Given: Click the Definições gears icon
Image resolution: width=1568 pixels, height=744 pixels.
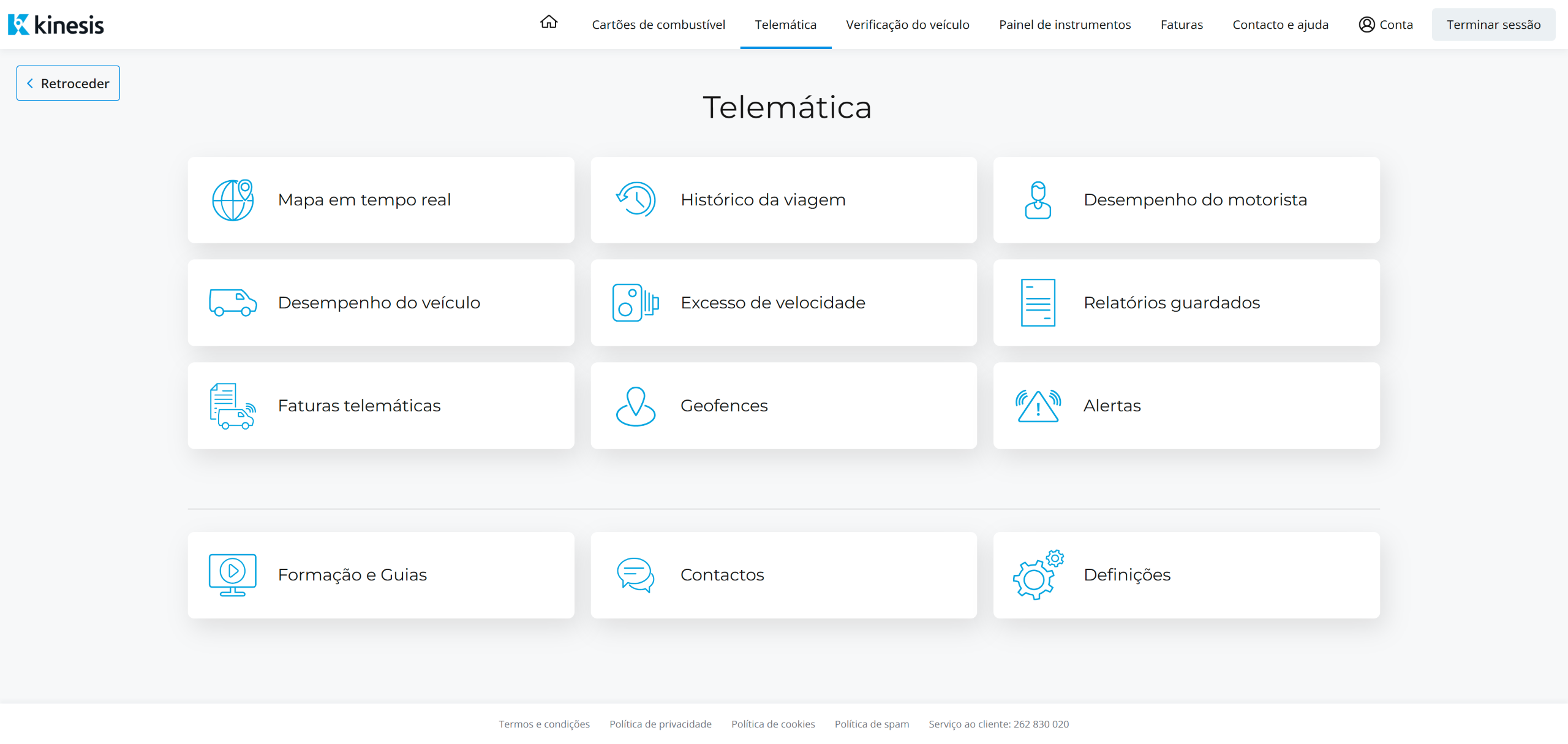Looking at the screenshot, I should tap(1038, 575).
